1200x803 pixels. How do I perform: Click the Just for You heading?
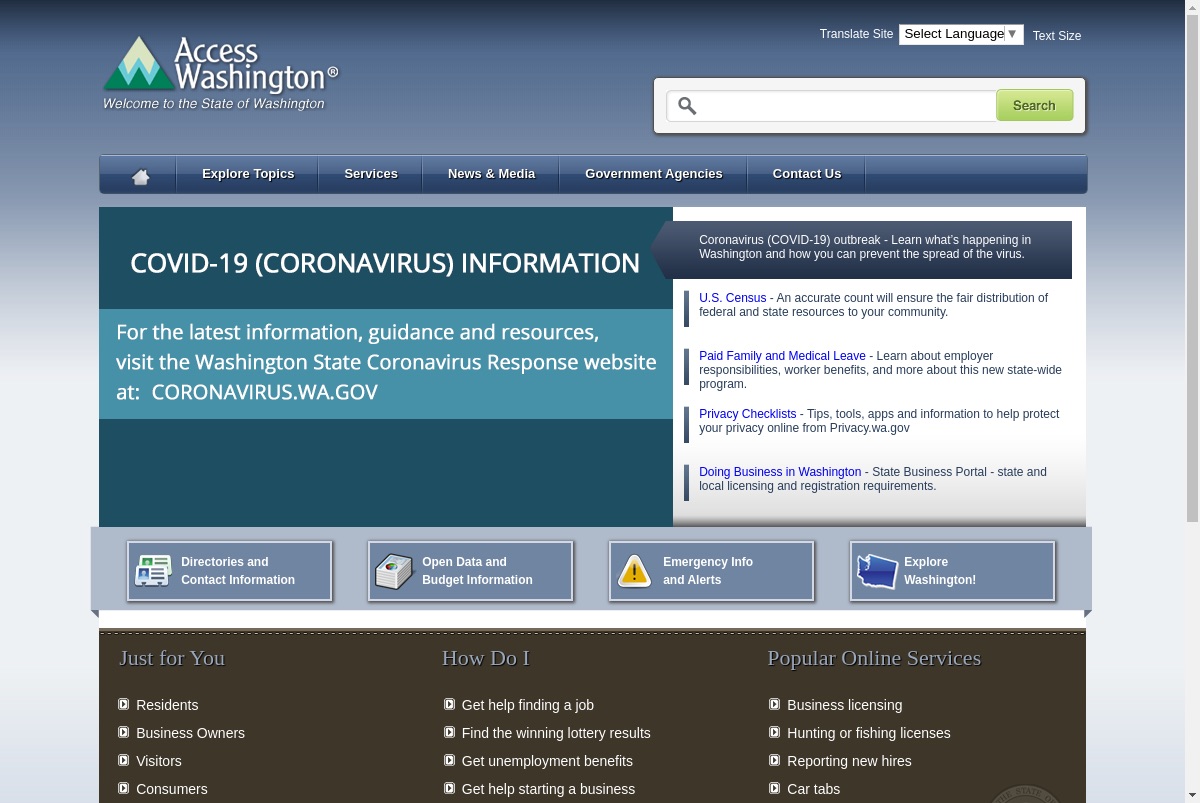pos(172,658)
